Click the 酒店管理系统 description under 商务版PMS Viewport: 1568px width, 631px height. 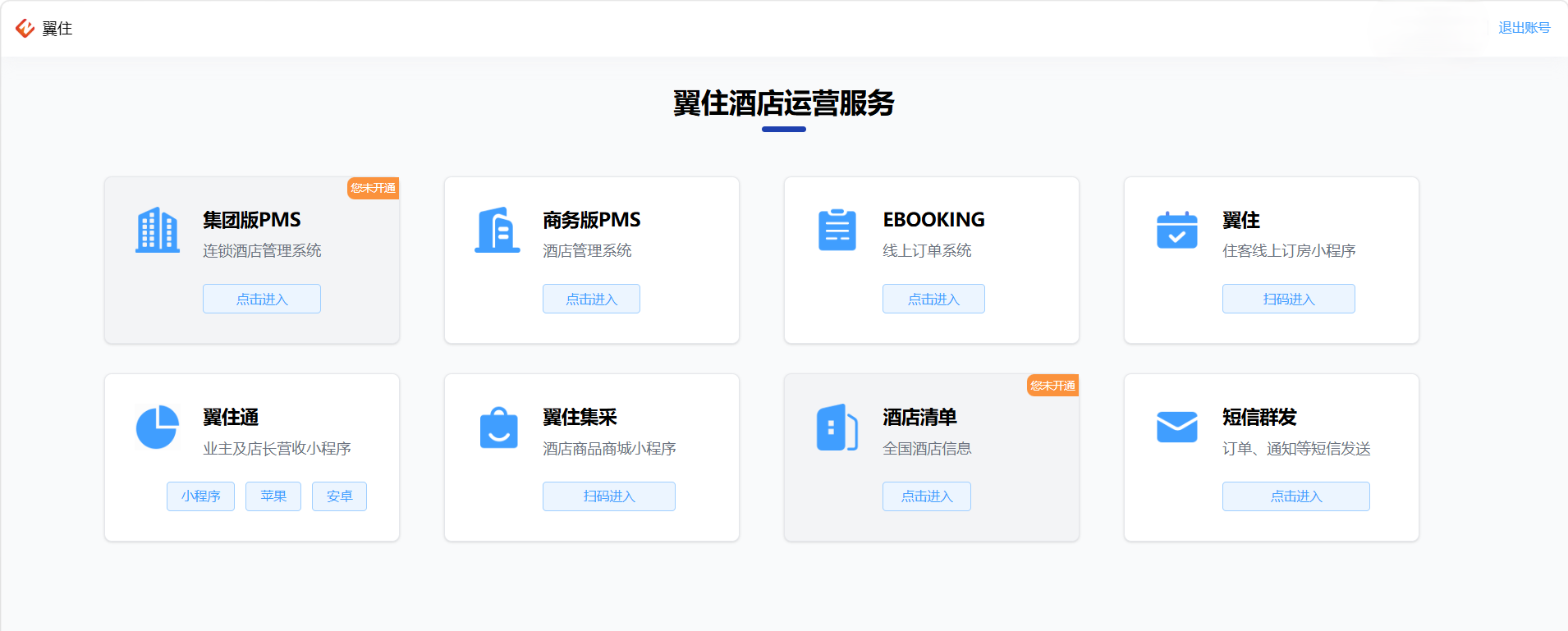click(587, 250)
